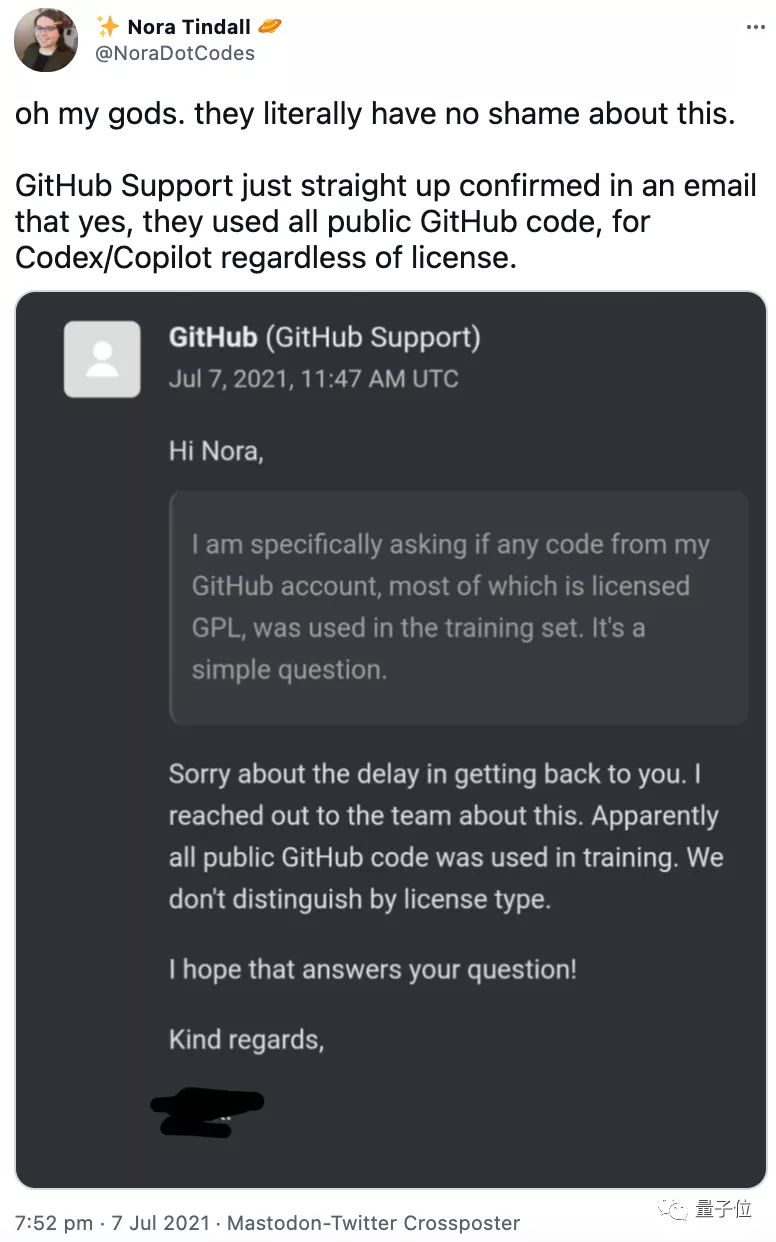Open Nora Tindall's profile avatar
This screenshot has height=1242, width=776.
(46, 40)
